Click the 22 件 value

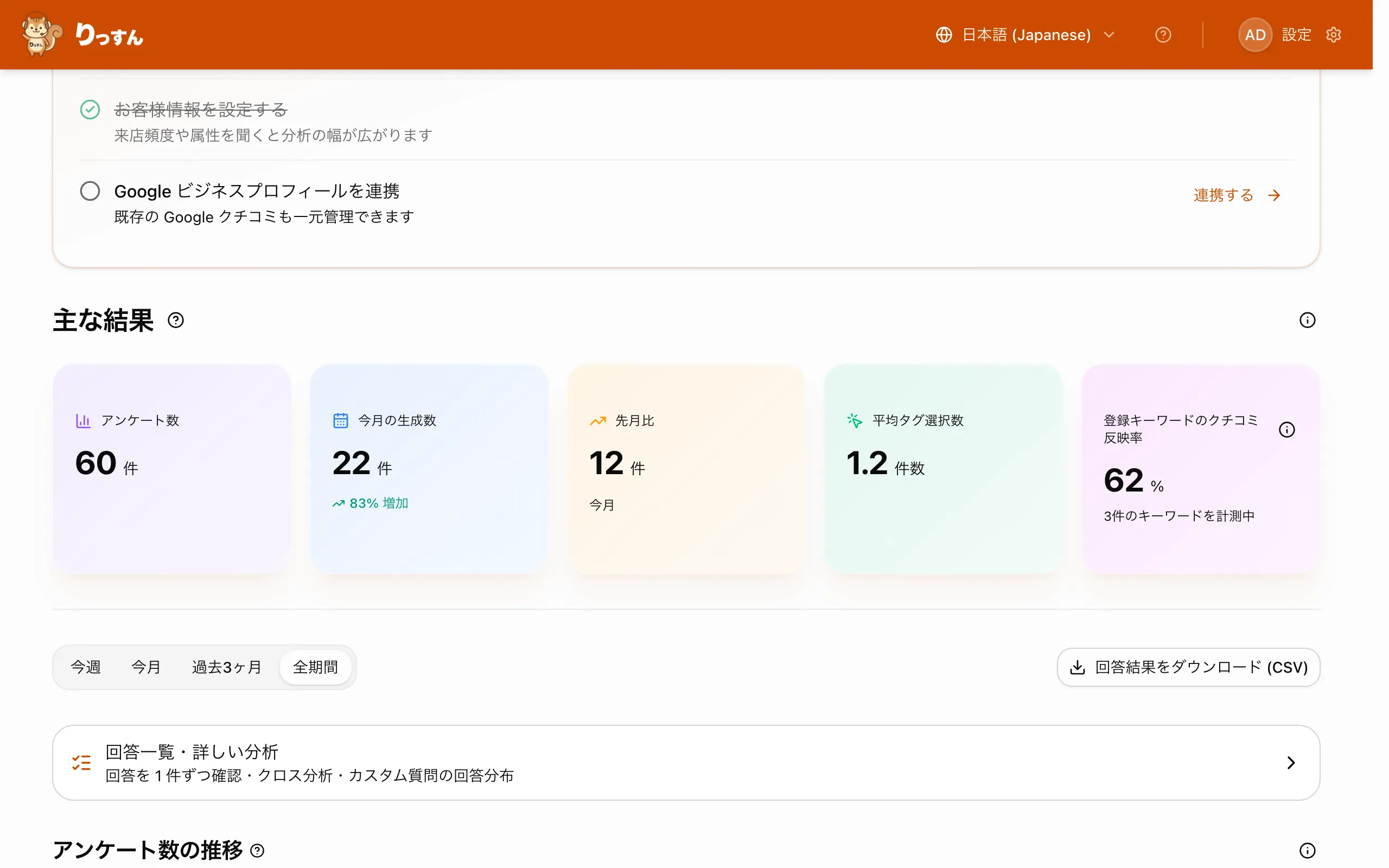click(361, 463)
